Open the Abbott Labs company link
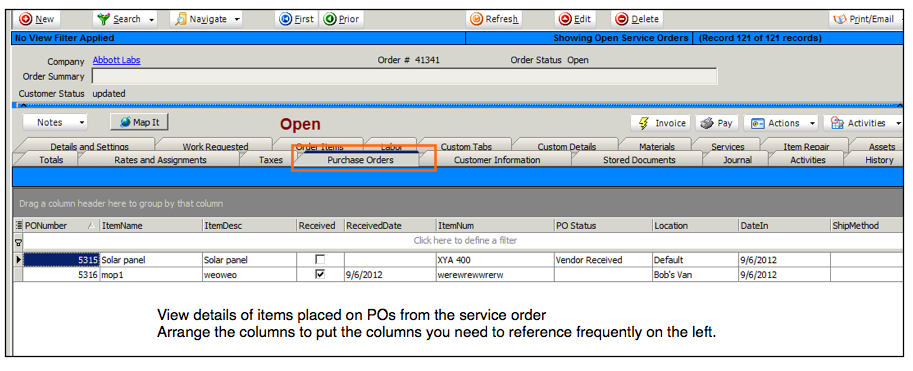Image resolution: width=913 pixels, height=371 pixels. coord(116,60)
